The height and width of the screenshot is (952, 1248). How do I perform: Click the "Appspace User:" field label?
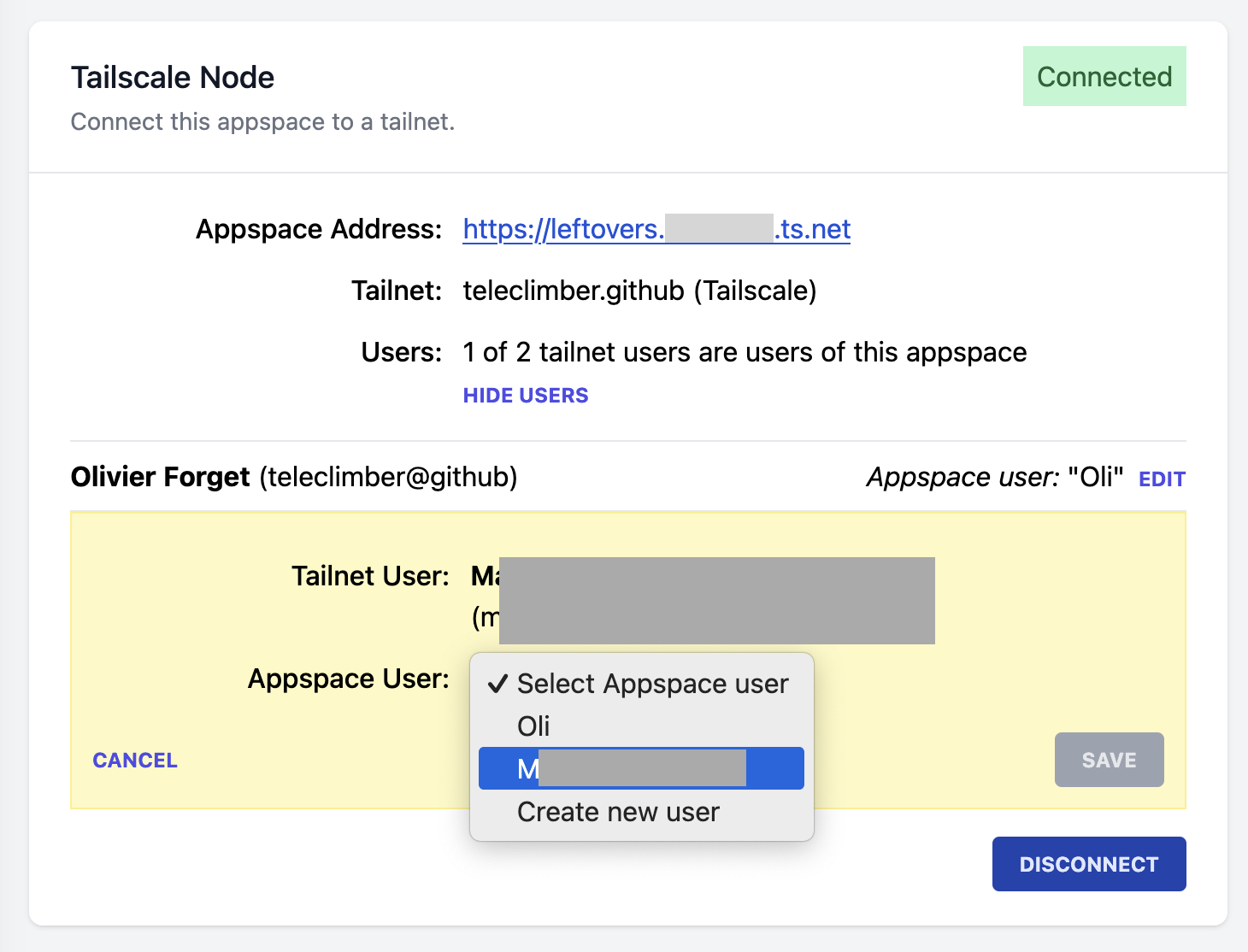[x=348, y=679]
